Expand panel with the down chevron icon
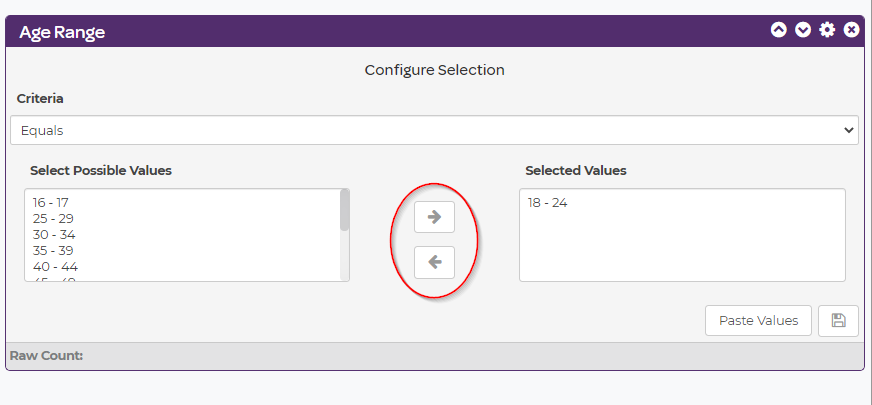This screenshot has height=405, width=872. [x=803, y=30]
